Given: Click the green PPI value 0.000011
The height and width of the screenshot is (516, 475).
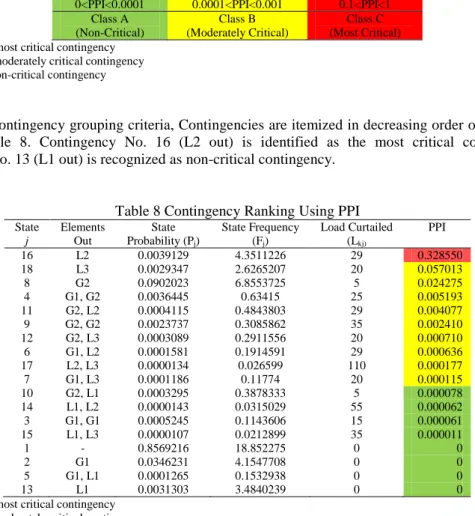Looking at the screenshot, I should coord(439,435).
